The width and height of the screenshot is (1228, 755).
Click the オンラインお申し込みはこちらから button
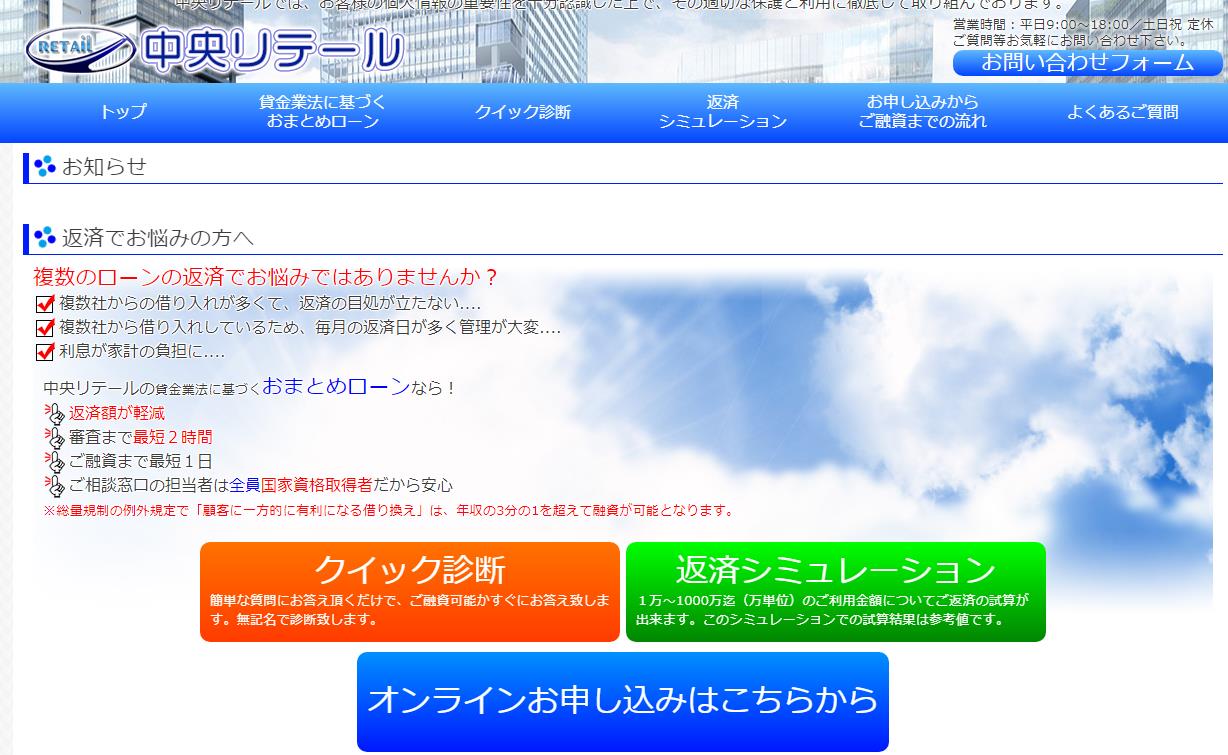[622, 700]
